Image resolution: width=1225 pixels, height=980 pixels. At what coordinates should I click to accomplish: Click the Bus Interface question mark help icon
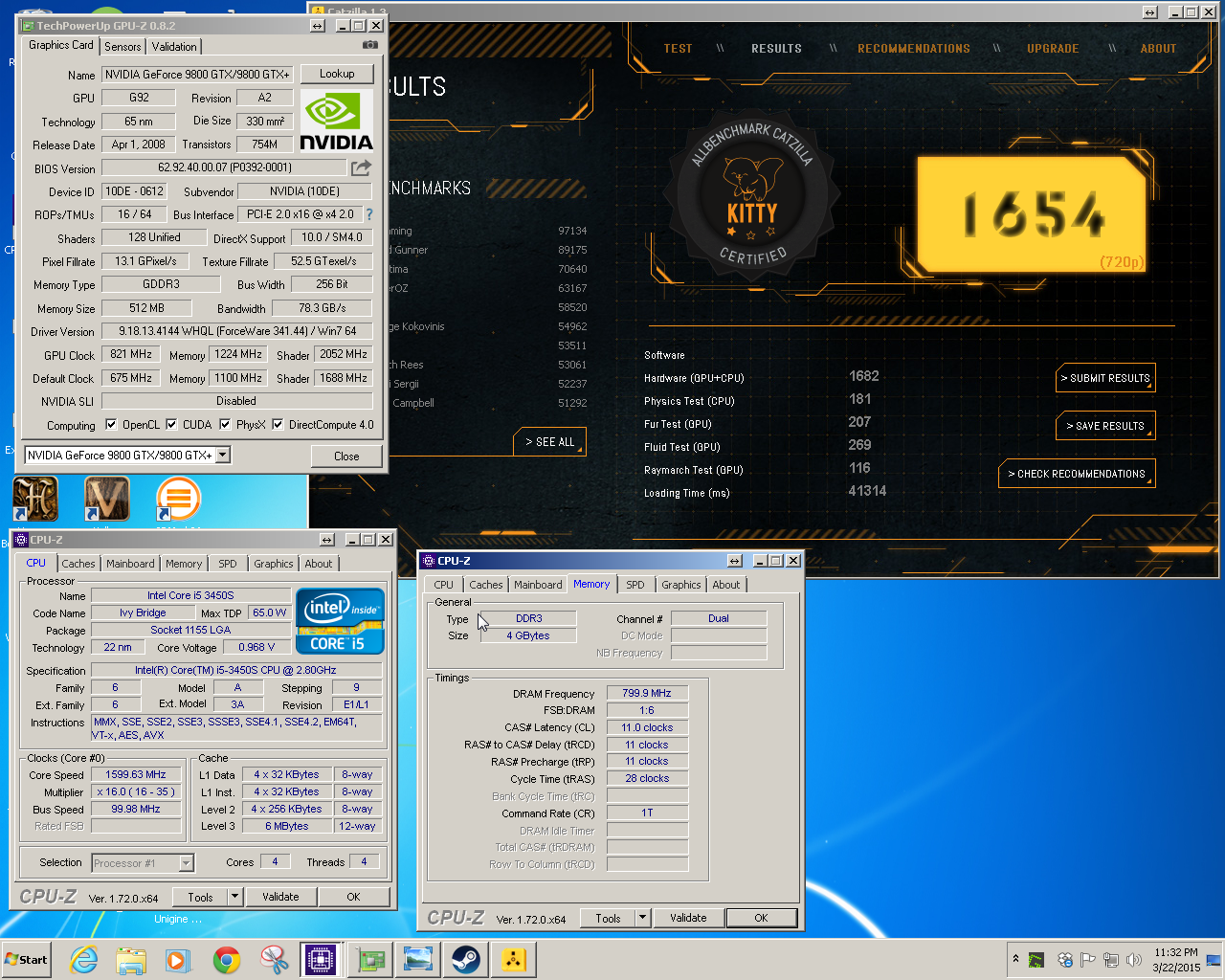pos(369,214)
